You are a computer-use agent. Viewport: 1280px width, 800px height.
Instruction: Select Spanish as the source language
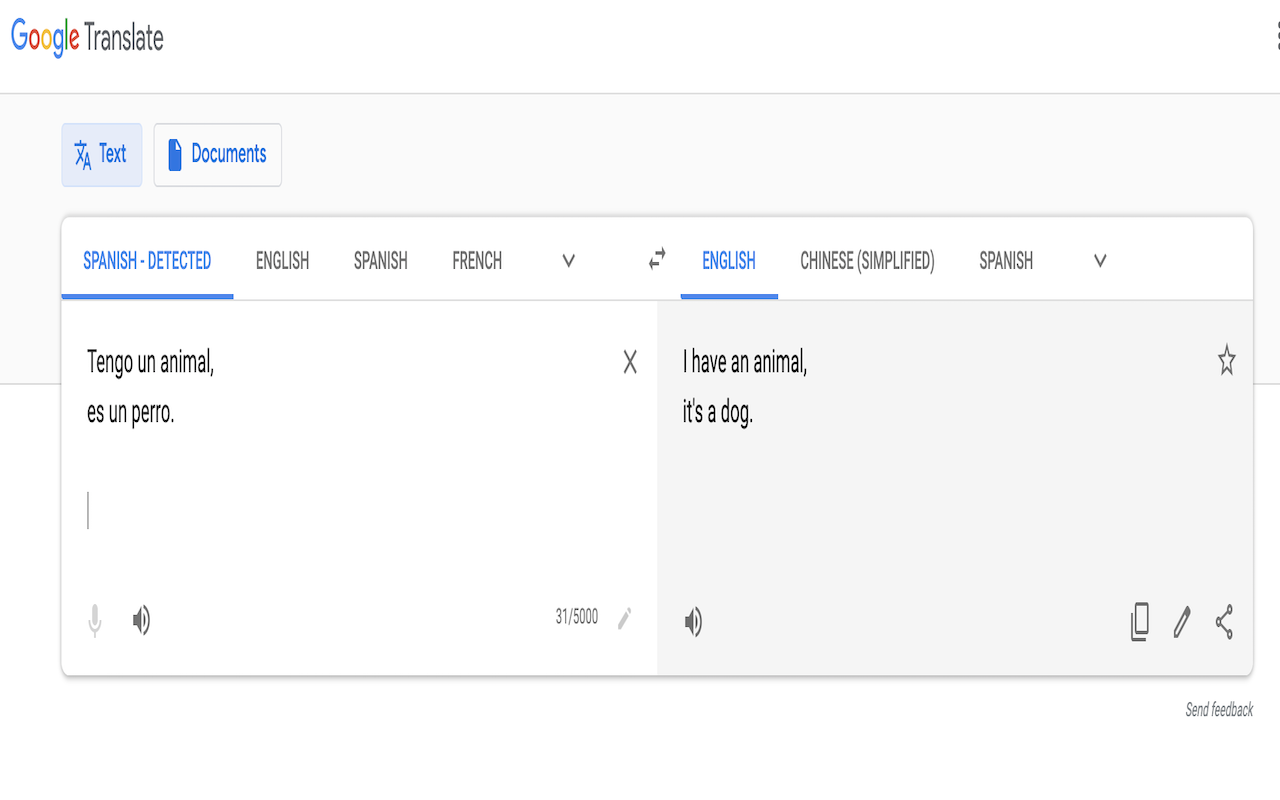(x=381, y=261)
